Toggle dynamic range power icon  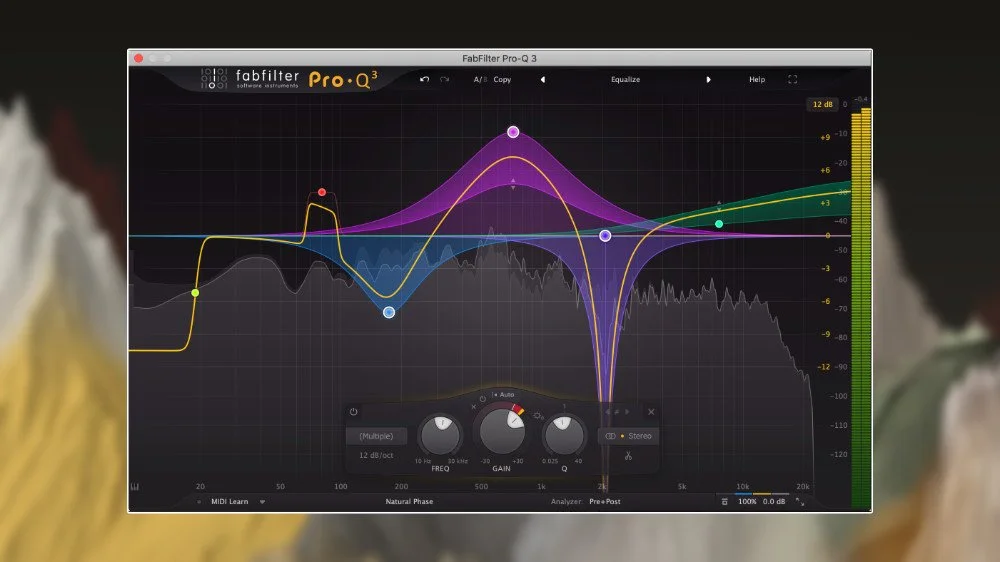[483, 399]
